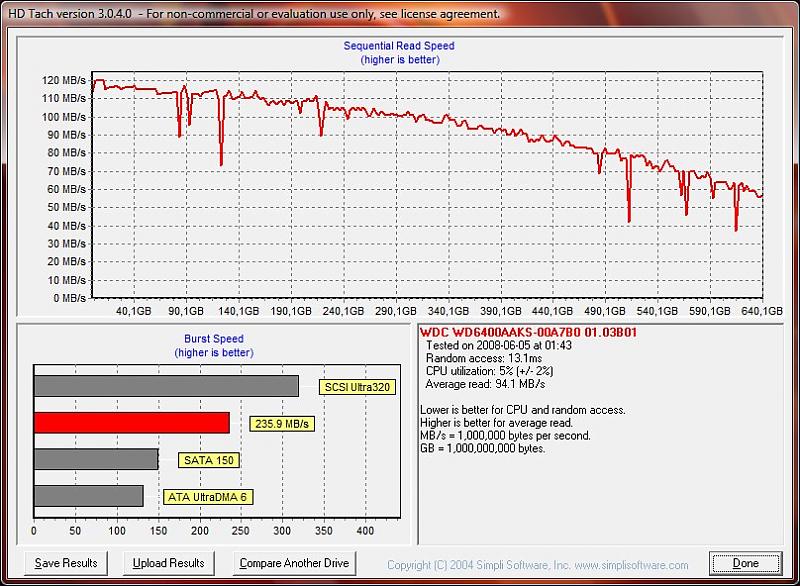Click the MB/s = 1,000,000 bytes note
This screenshot has width=800, height=586.
pyautogui.click(x=505, y=436)
